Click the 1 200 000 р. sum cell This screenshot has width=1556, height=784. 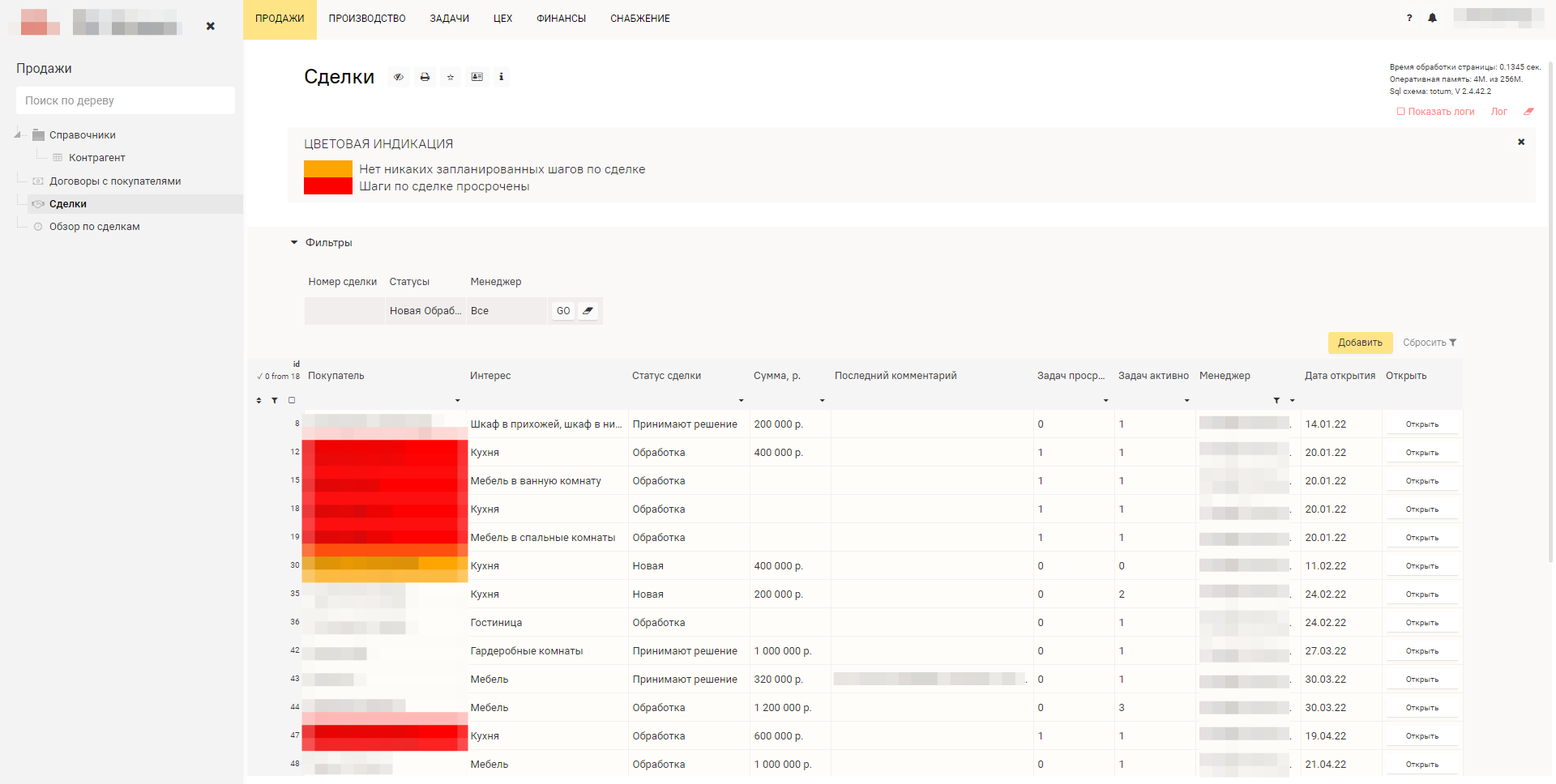pyautogui.click(x=790, y=708)
